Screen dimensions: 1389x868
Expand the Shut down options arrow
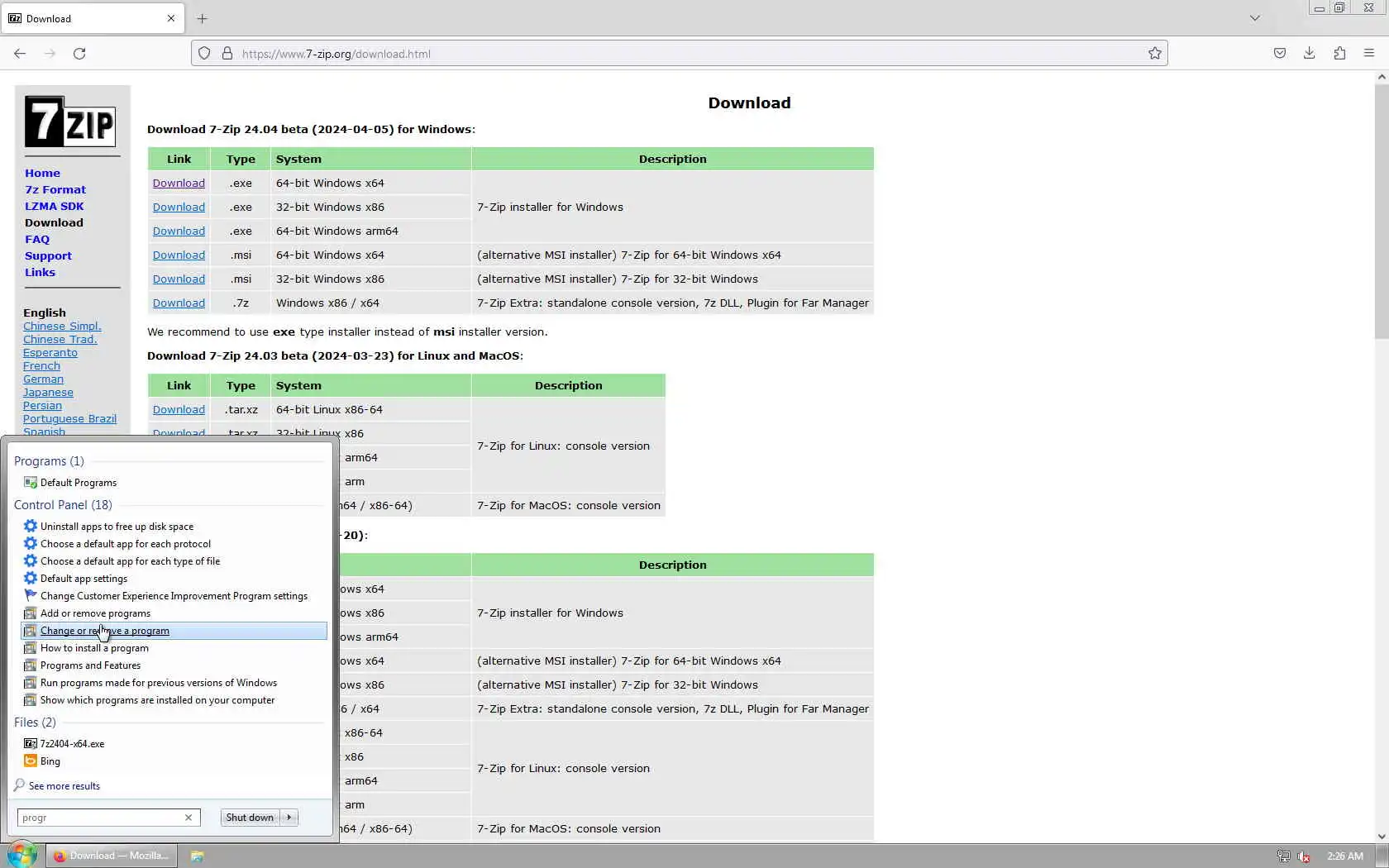tap(289, 818)
